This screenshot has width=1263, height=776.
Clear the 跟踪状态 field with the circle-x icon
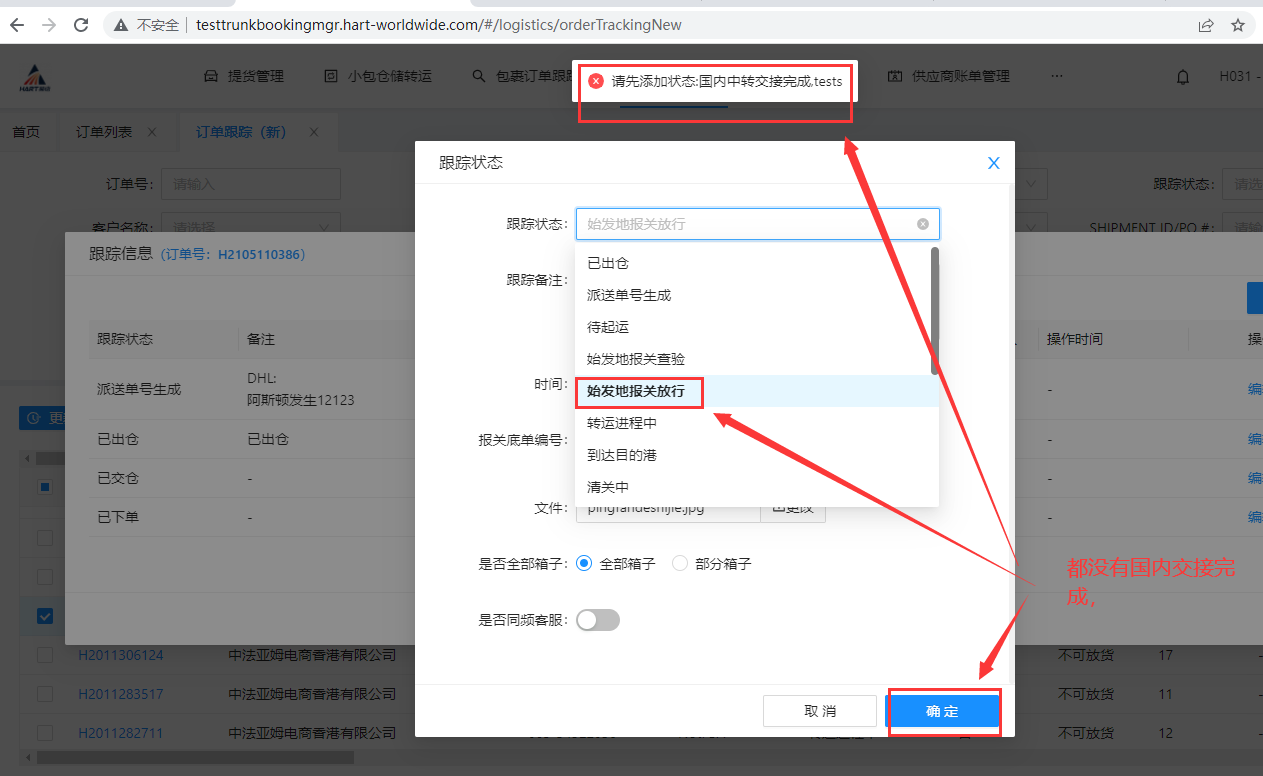(923, 224)
